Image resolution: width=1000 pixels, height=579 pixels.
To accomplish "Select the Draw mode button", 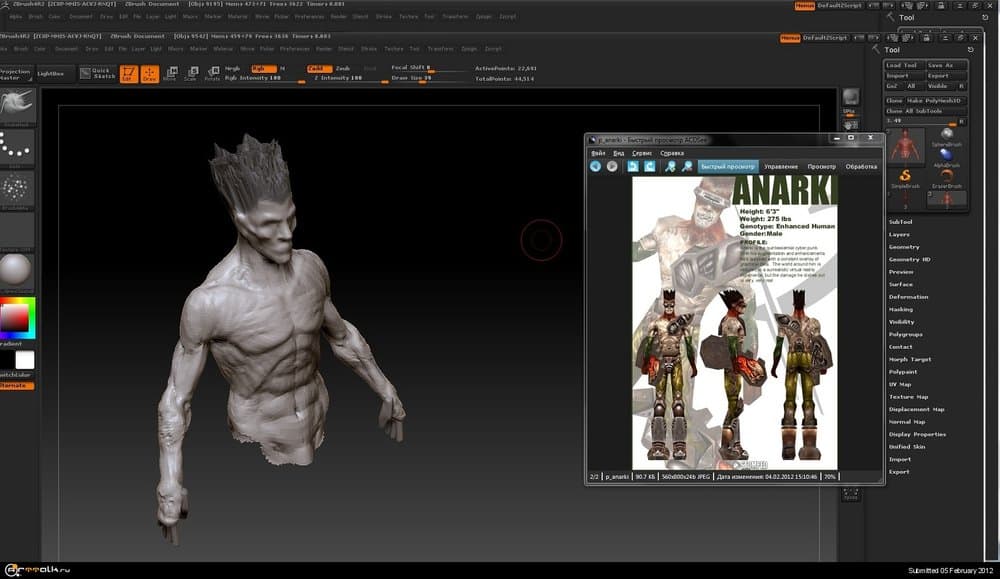I will coord(149,74).
